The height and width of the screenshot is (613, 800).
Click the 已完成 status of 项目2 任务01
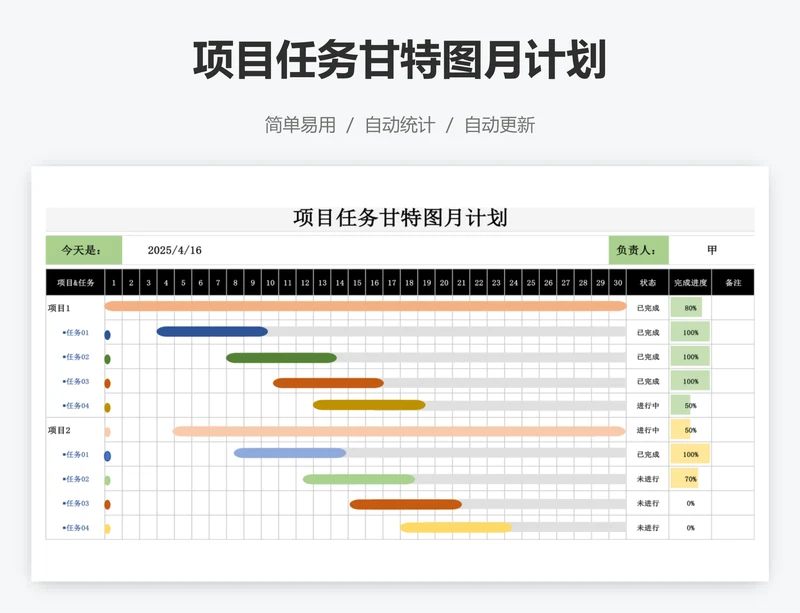pyautogui.click(x=648, y=454)
